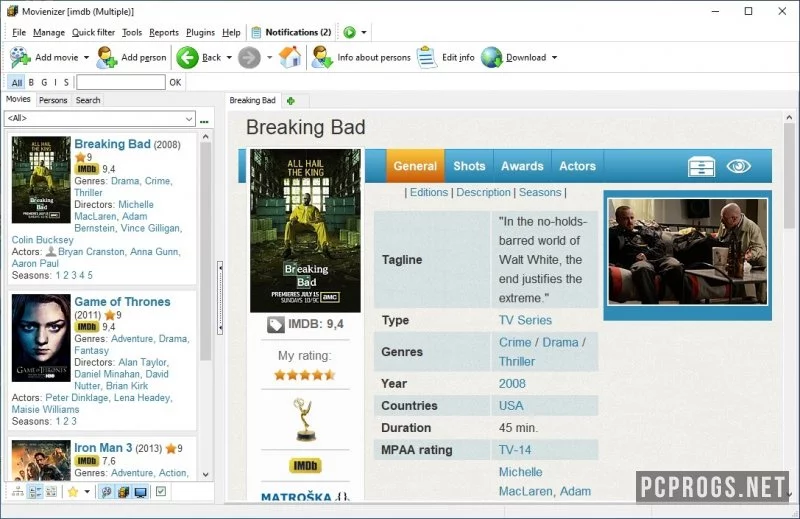Select the G letter filter
Screen dimensions: 800x519
pos(44,82)
